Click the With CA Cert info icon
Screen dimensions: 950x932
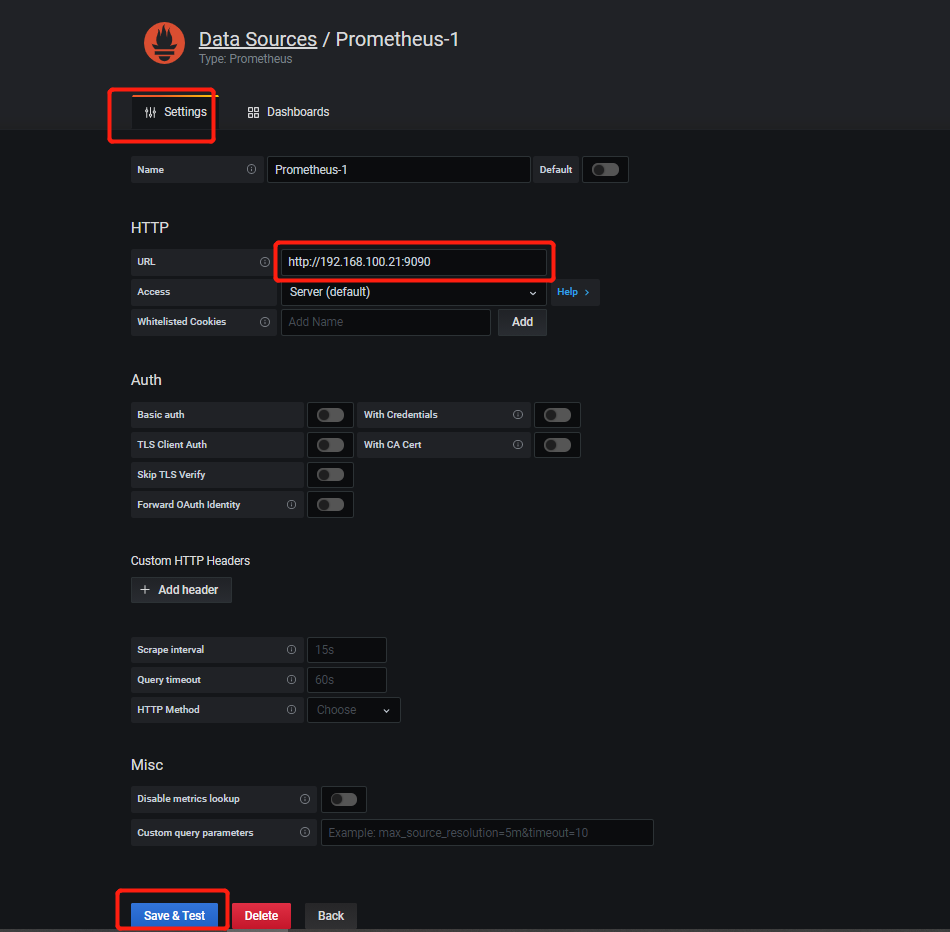click(x=518, y=445)
